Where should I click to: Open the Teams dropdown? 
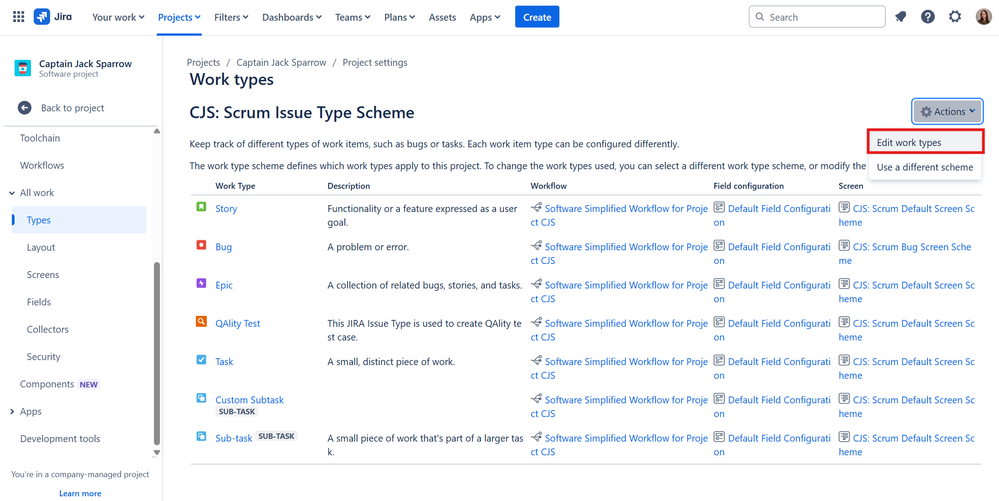point(353,17)
